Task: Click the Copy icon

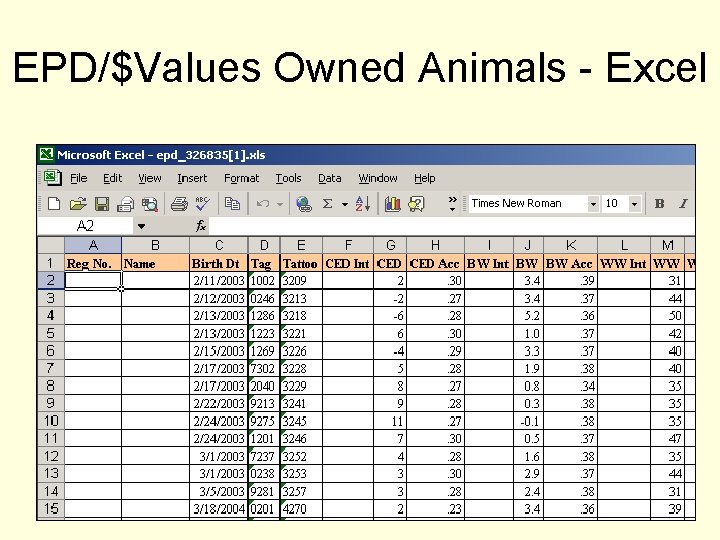Action: [x=232, y=203]
